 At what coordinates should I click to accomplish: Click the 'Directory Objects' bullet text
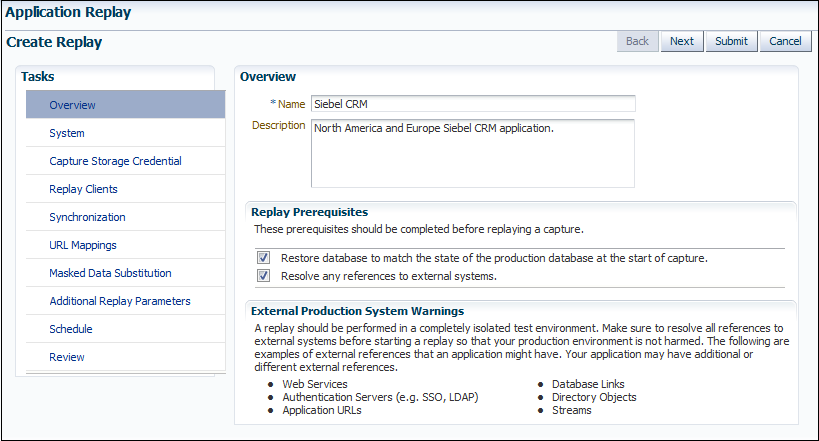click(594, 397)
